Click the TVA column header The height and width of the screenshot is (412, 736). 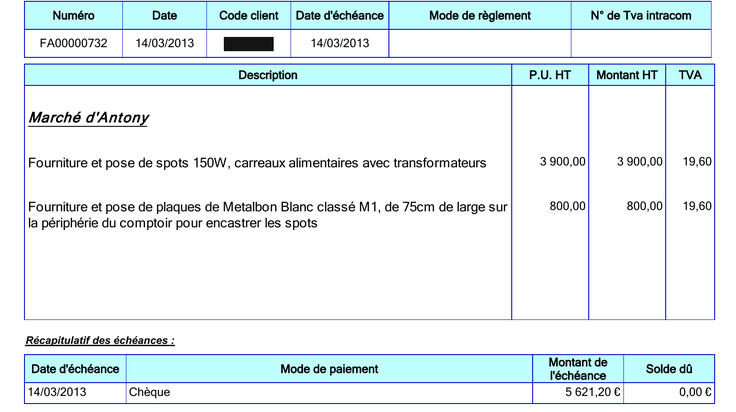tap(690, 75)
